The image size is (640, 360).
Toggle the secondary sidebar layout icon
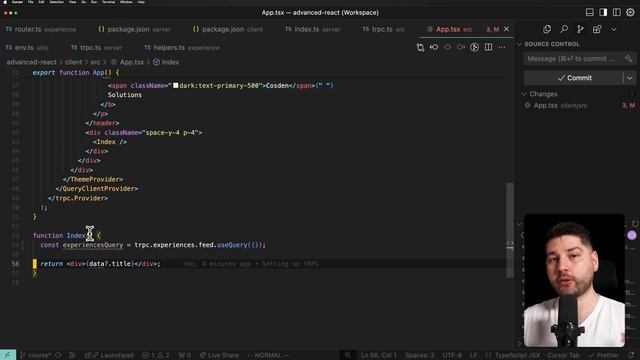[x=616, y=12]
